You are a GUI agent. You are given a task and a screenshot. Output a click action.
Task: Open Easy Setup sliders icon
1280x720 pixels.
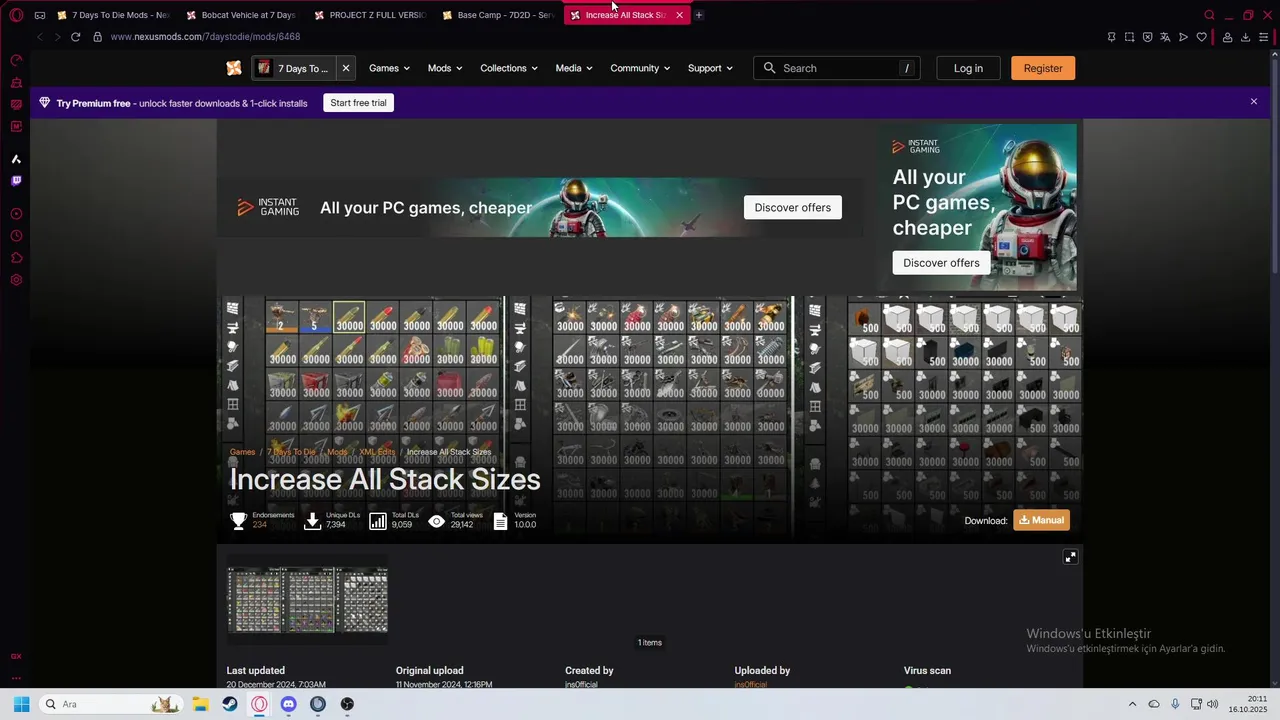(1263, 37)
